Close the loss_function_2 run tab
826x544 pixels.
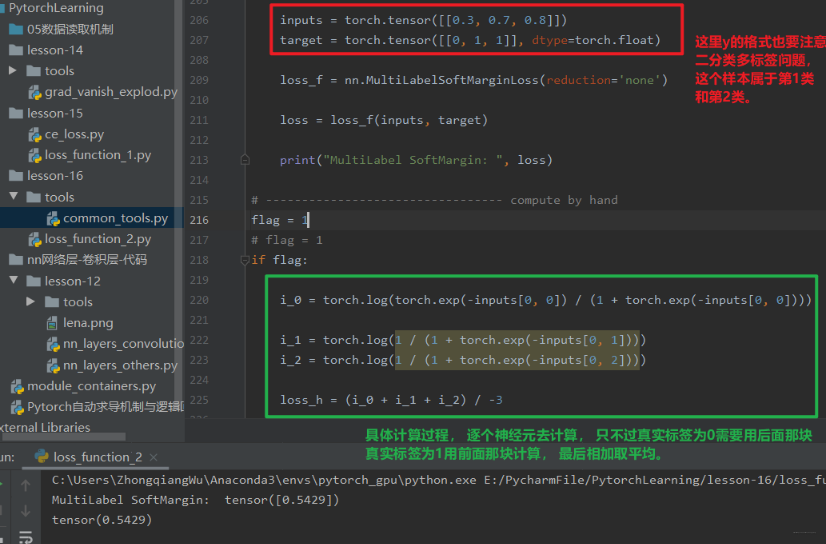point(154,457)
